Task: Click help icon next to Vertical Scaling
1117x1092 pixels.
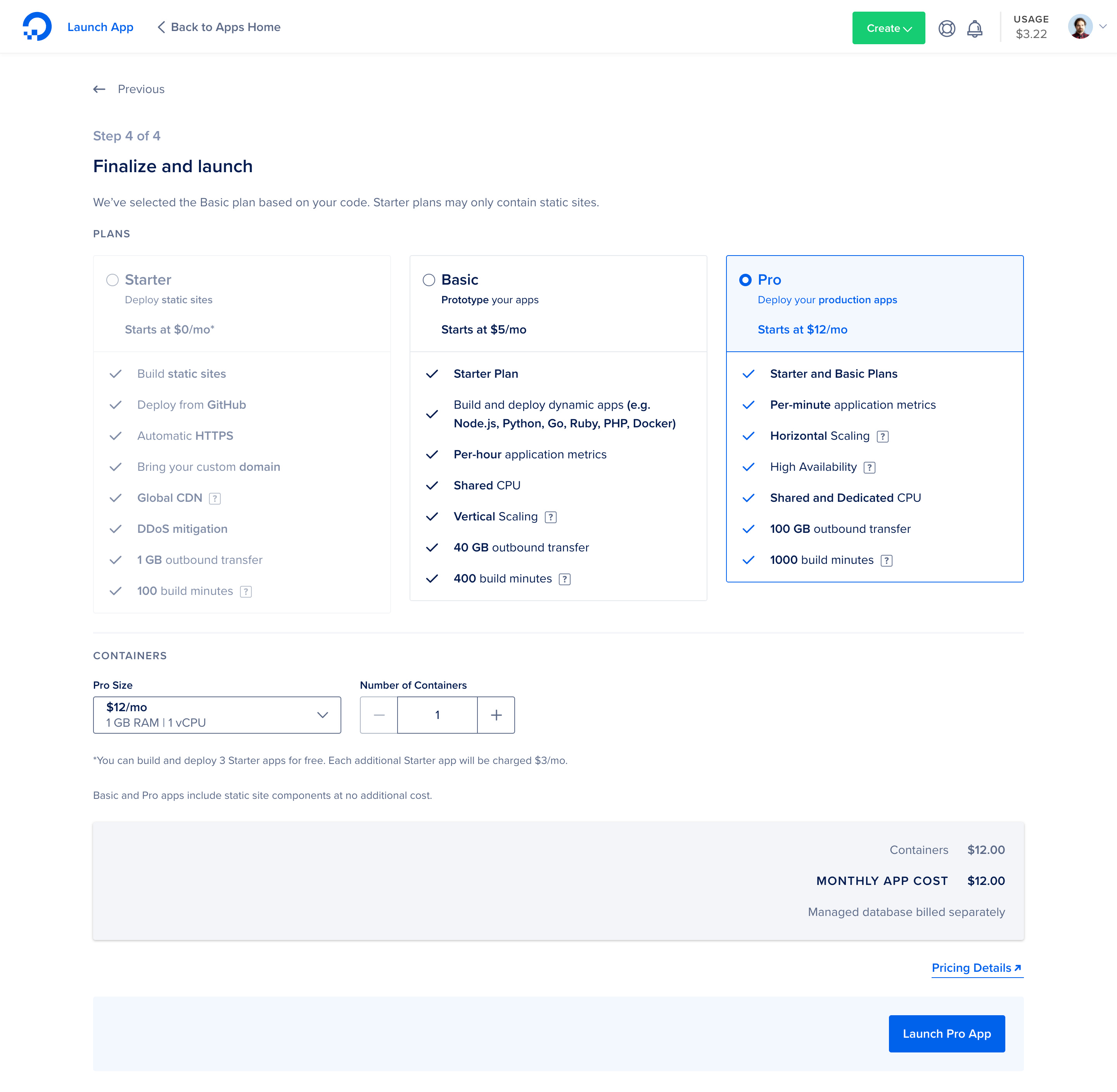Action: point(551,517)
